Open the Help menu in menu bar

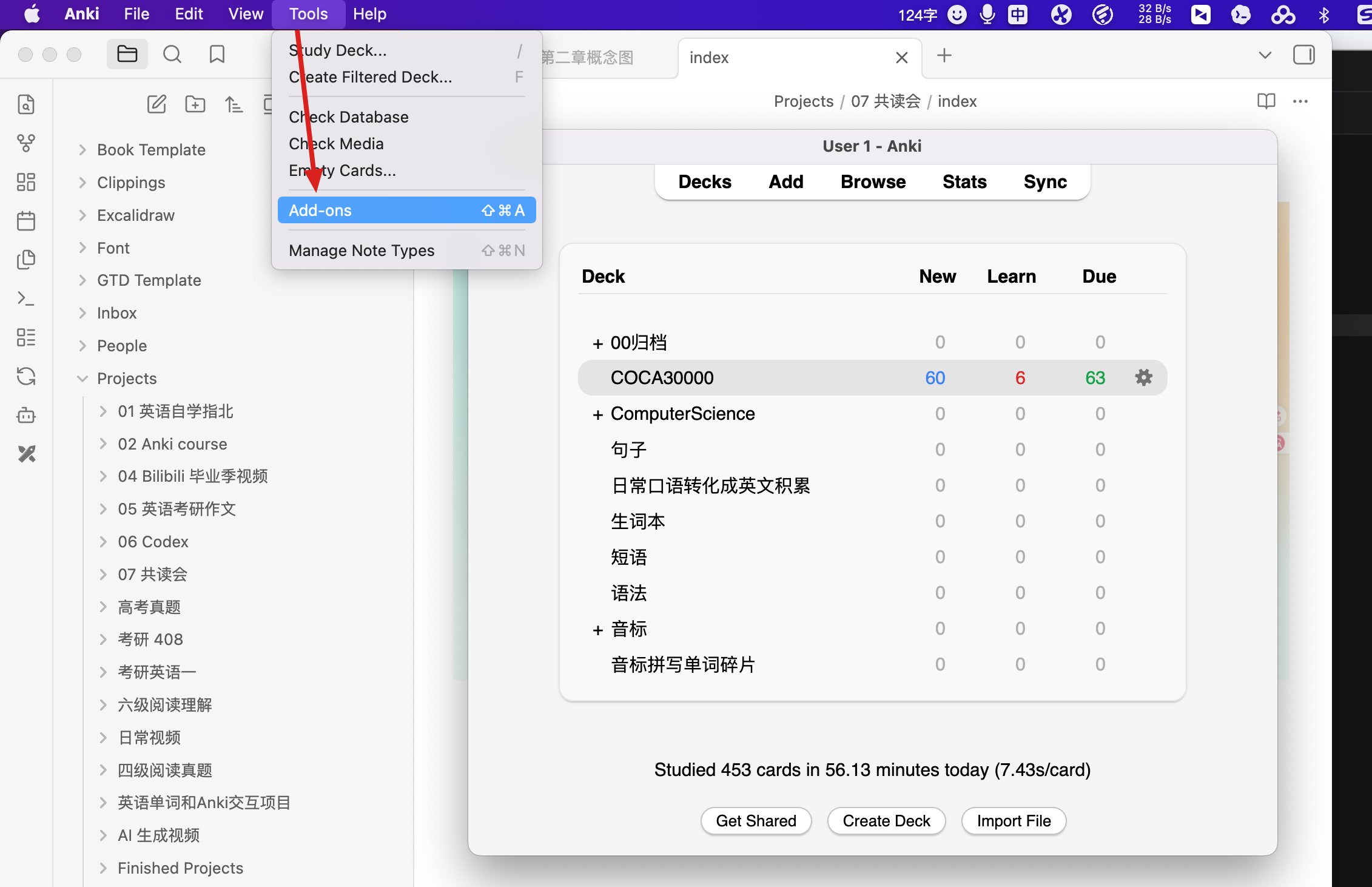click(370, 14)
